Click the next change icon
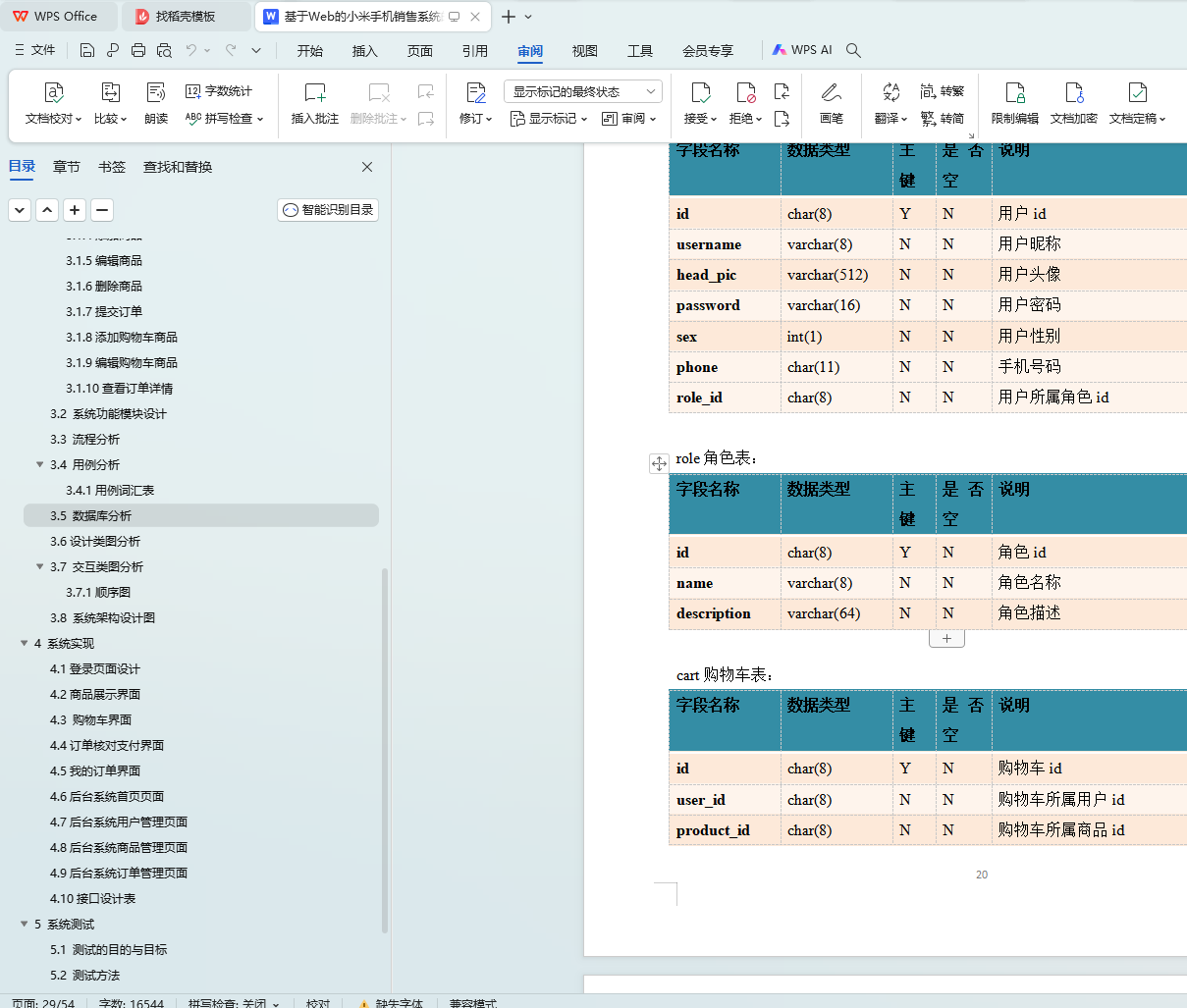This screenshot has width=1187, height=1008. click(782, 119)
